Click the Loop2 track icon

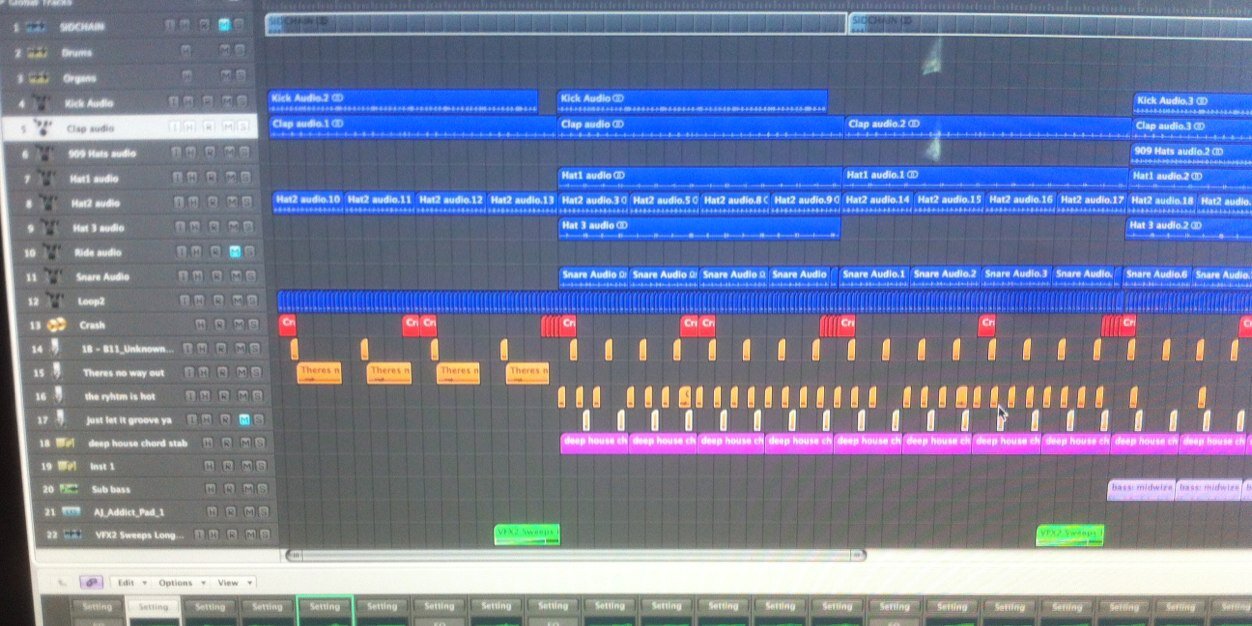coord(55,300)
